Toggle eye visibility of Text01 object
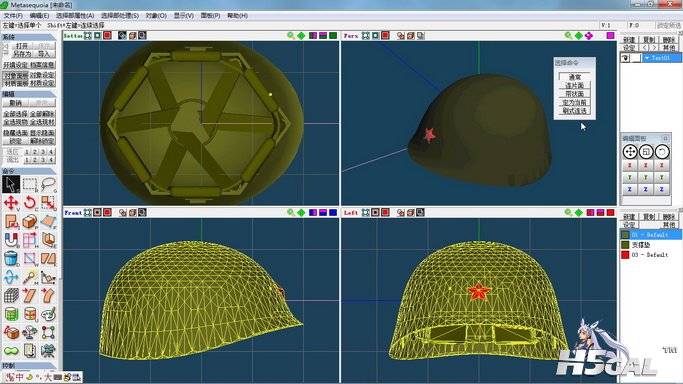Image resolution: width=683 pixels, height=384 pixels. tap(625, 58)
